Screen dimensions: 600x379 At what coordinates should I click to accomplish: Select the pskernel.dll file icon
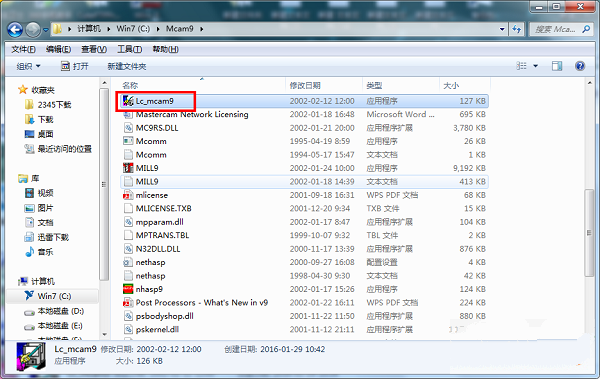tap(128, 330)
